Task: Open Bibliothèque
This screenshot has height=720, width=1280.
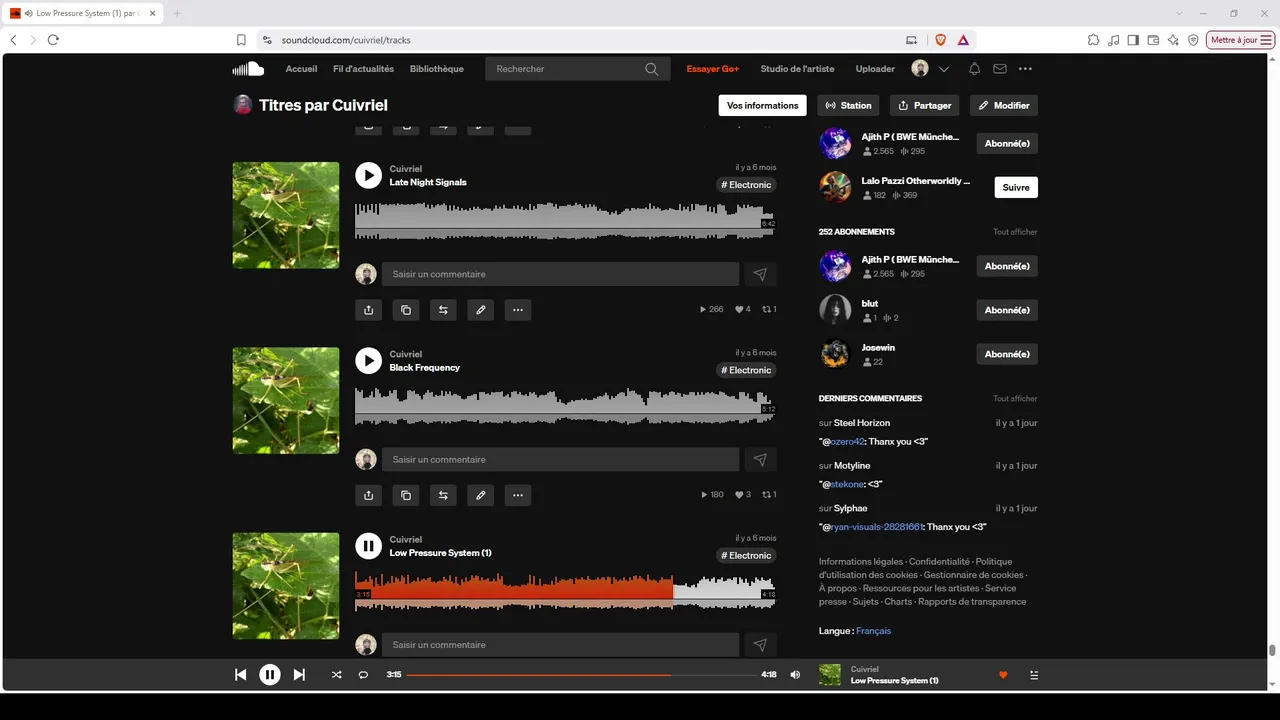Action: tap(437, 69)
